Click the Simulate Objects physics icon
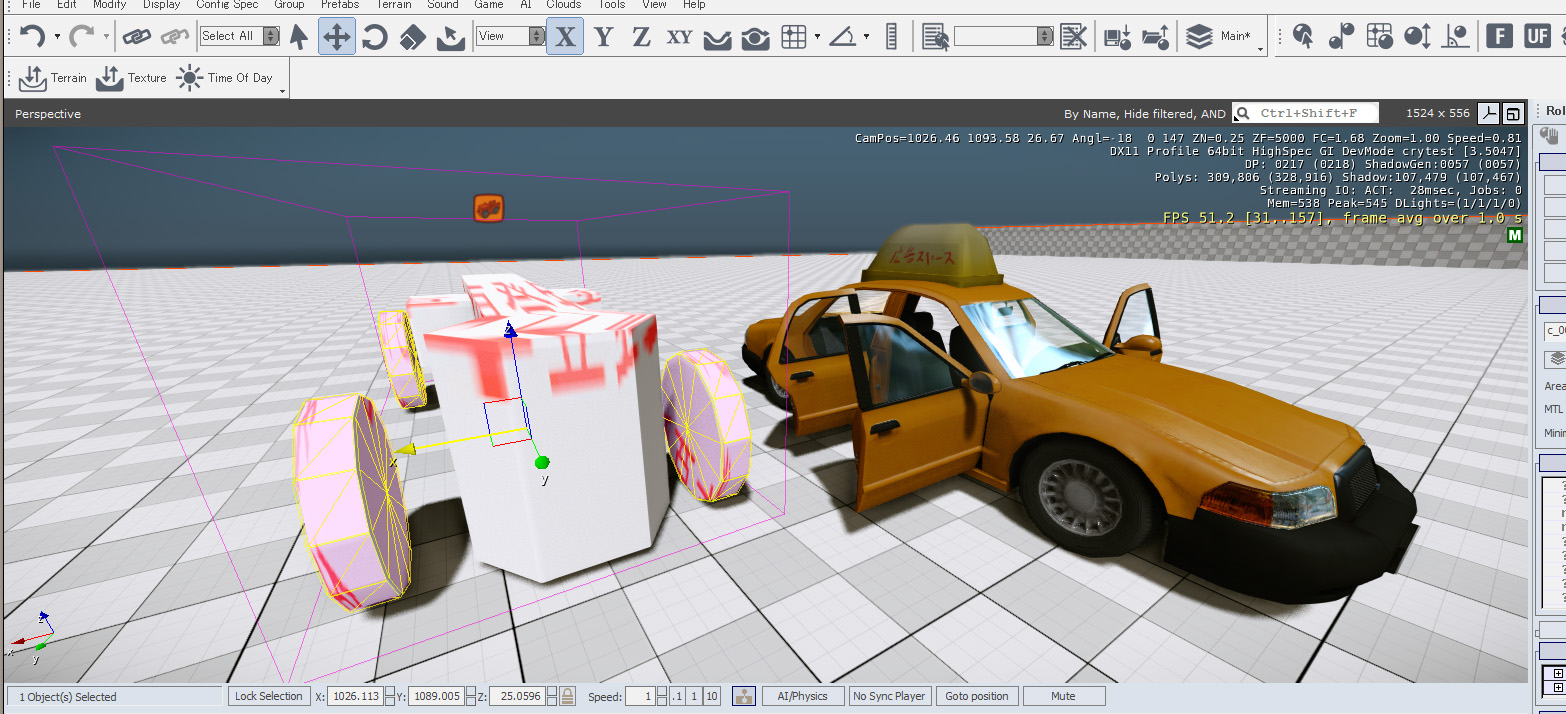Image resolution: width=1566 pixels, height=714 pixels. [1379, 37]
